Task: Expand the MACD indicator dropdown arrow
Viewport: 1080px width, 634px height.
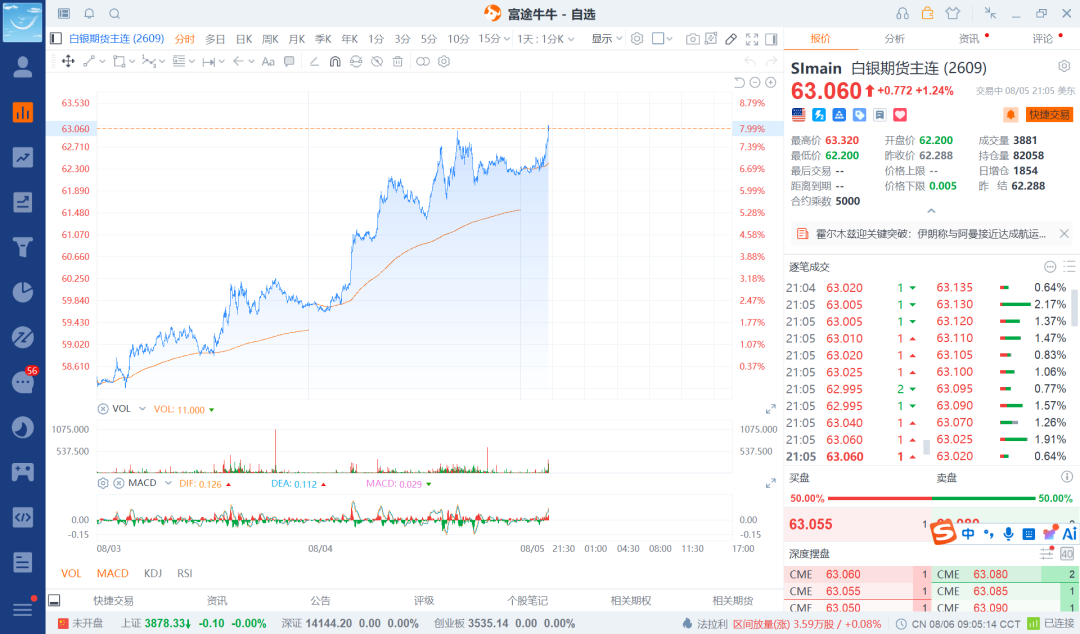Action: pyautogui.click(x=168, y=483)
